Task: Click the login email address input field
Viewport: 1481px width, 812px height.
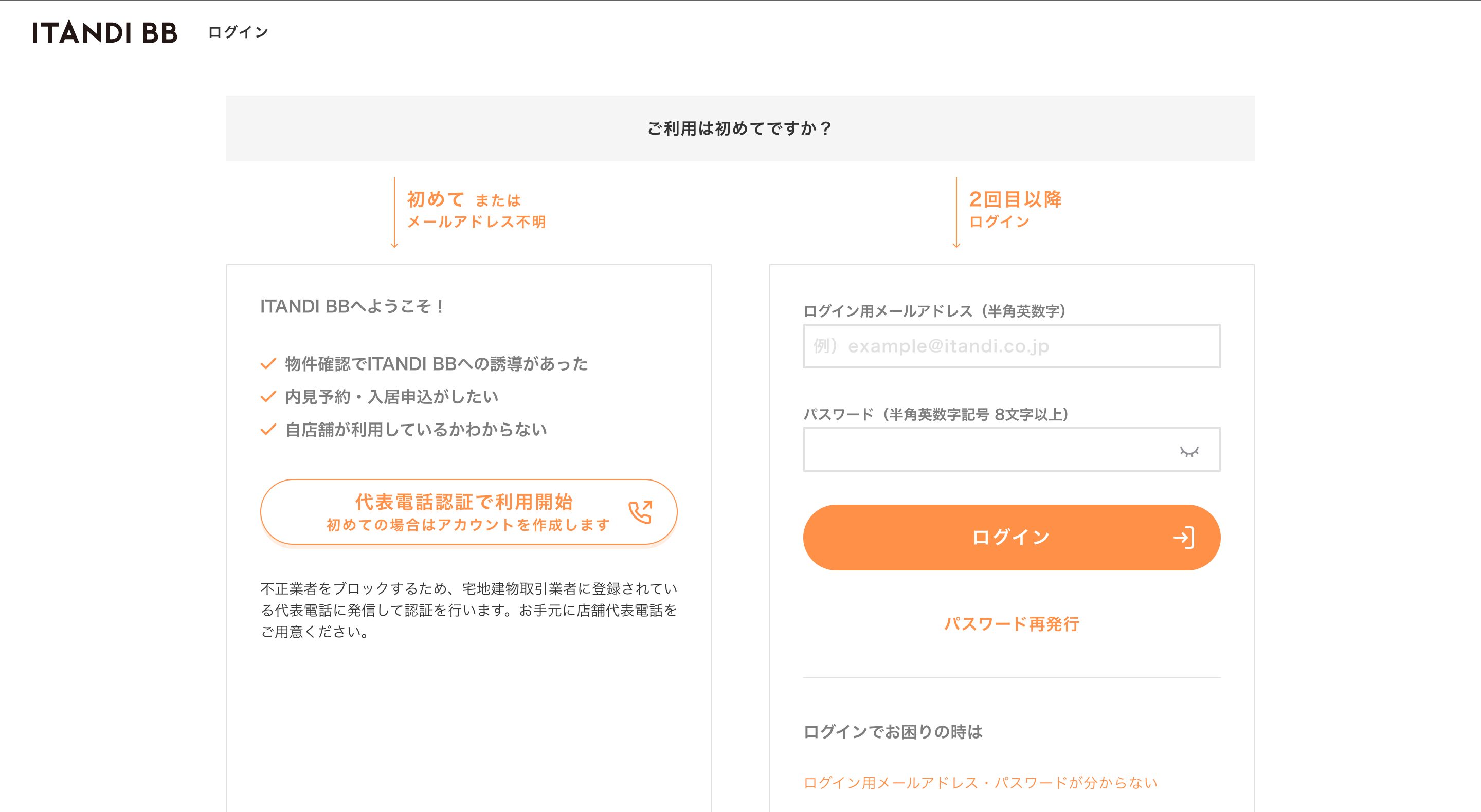Action: 1012,346
